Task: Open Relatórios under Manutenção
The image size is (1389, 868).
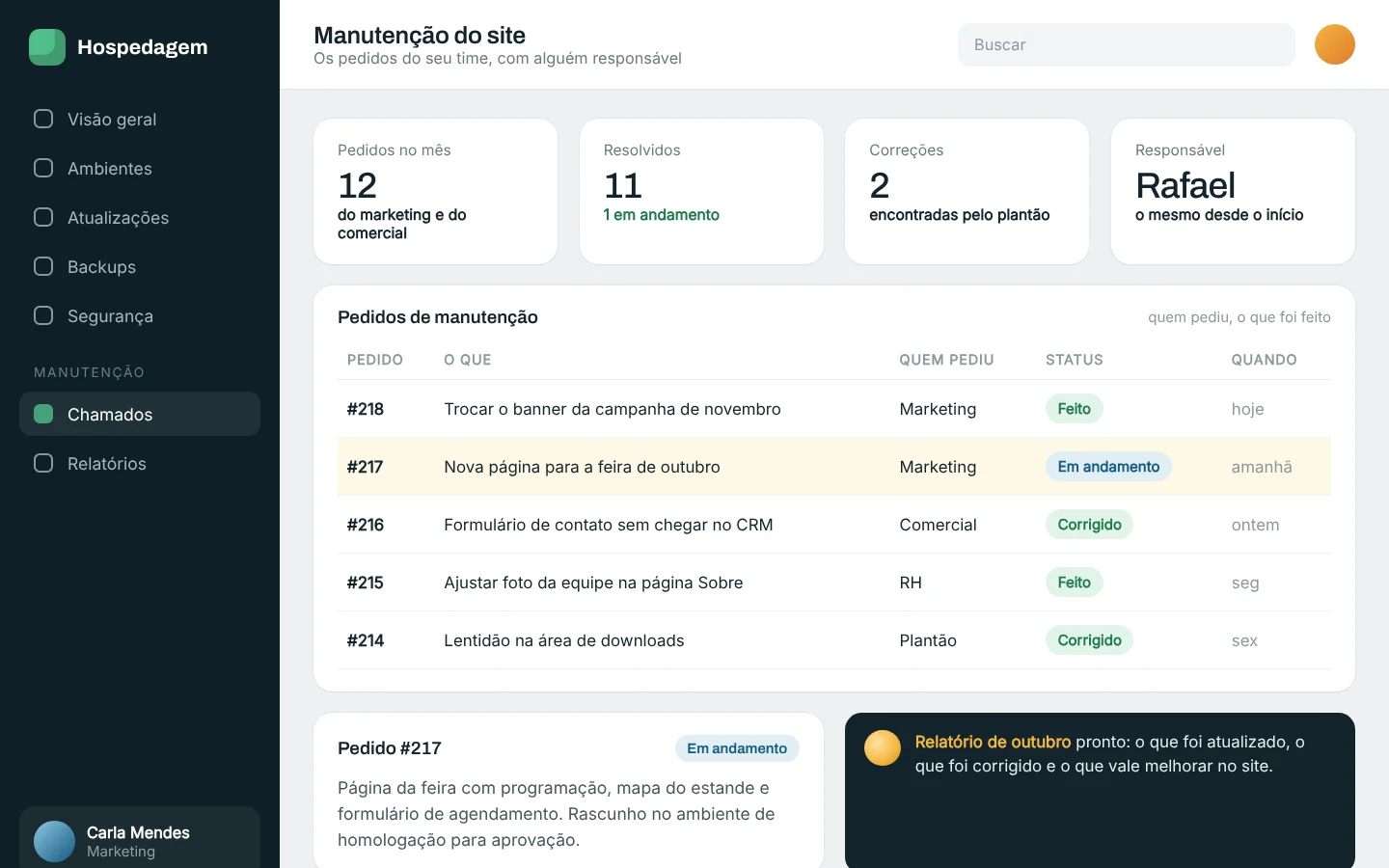Action: click(x=140, y=463)
